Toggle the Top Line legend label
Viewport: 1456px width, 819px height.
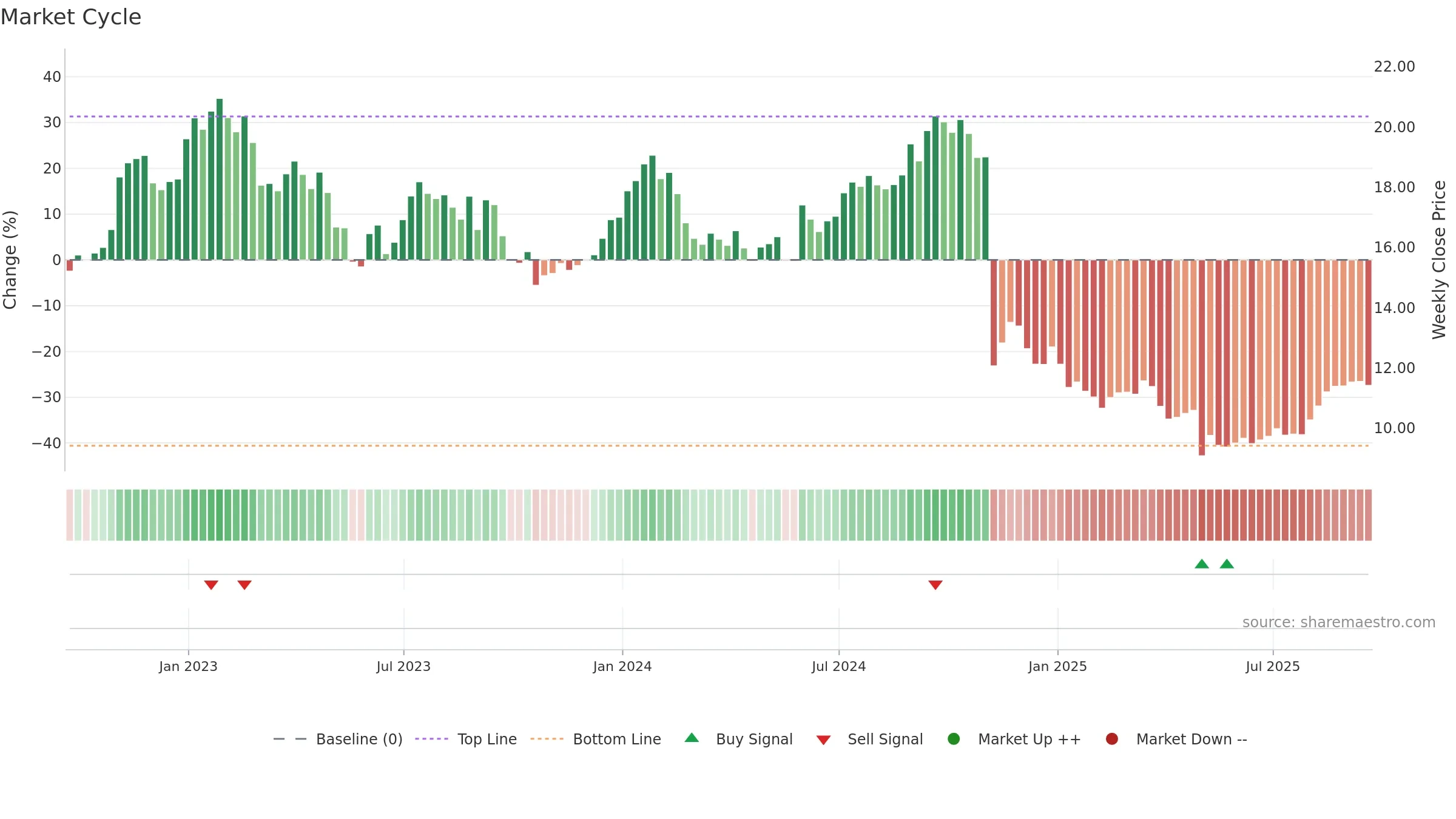point(487,739)
